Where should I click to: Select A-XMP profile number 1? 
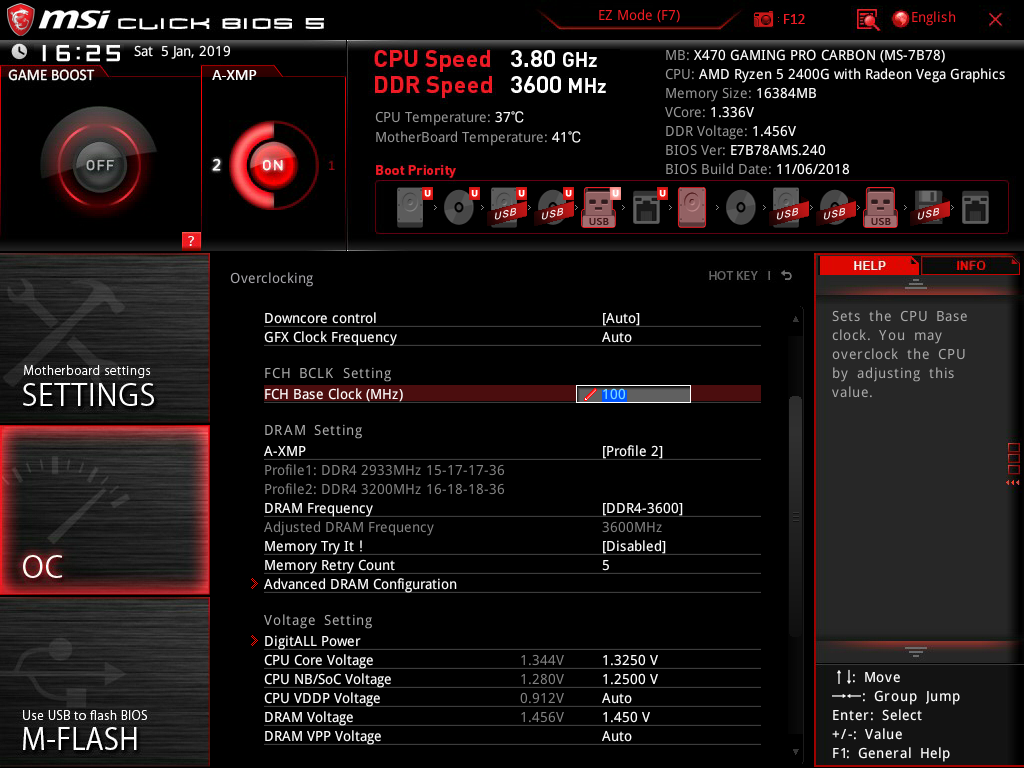click(x=331, y=165)
